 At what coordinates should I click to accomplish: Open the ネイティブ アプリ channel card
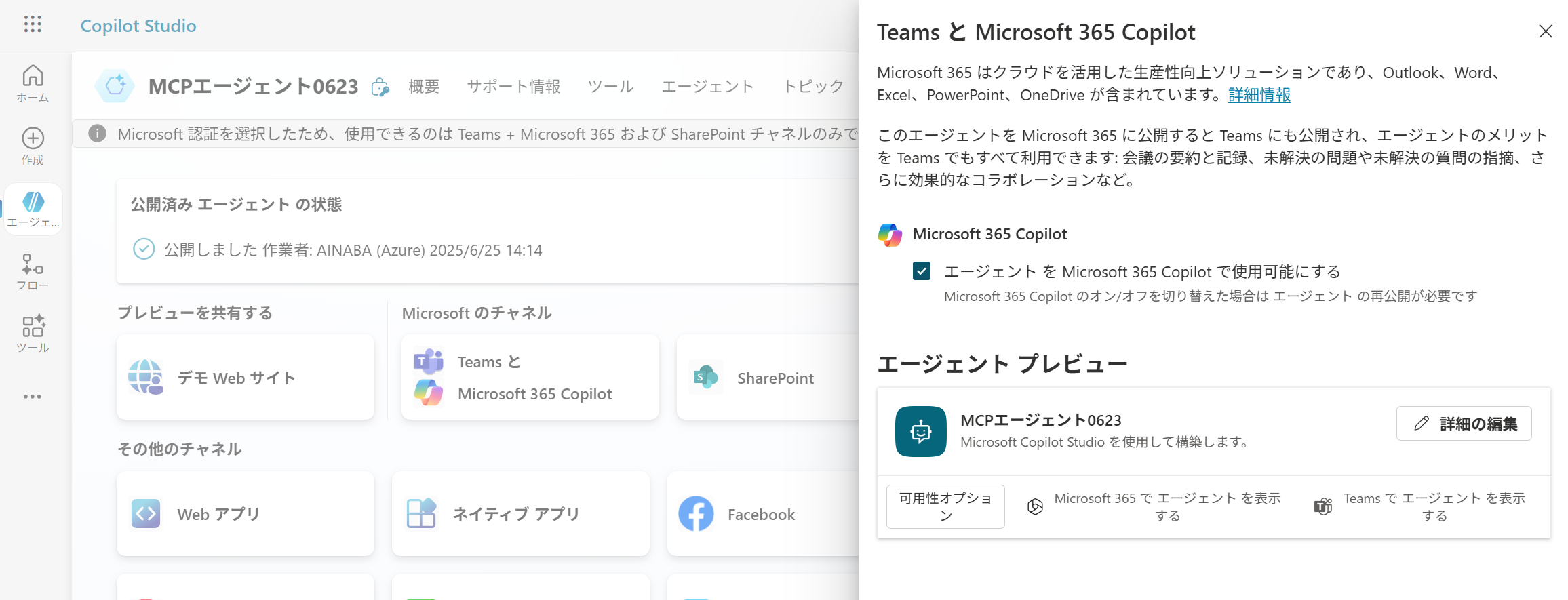pos(521,514)
